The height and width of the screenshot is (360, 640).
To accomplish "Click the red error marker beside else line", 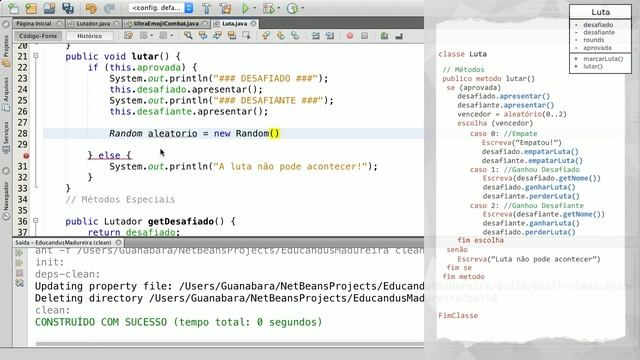I will (26, 156).
